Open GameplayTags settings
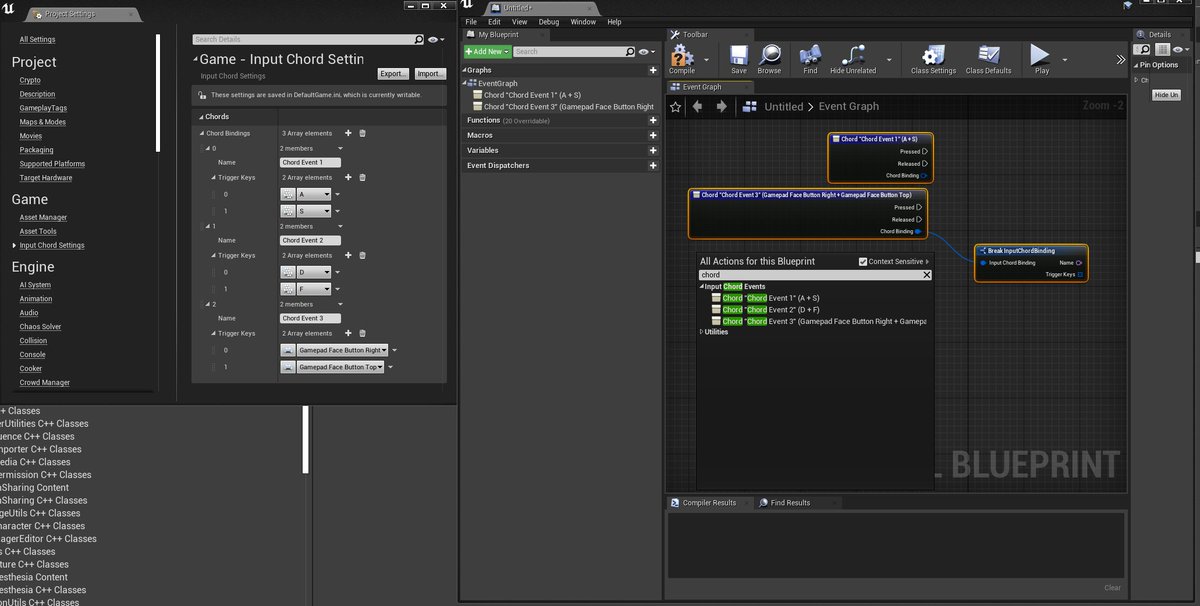This screenshot has width=1200, height=606. pyautogui.click(x=43, y=108)
